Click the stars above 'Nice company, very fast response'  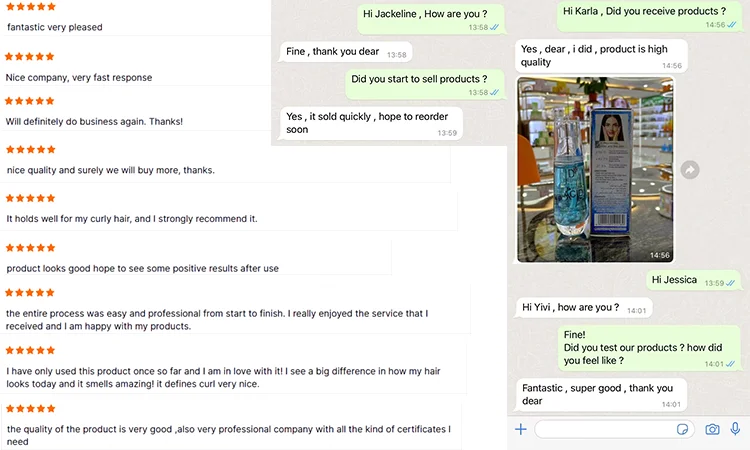[x=30, y=56]
